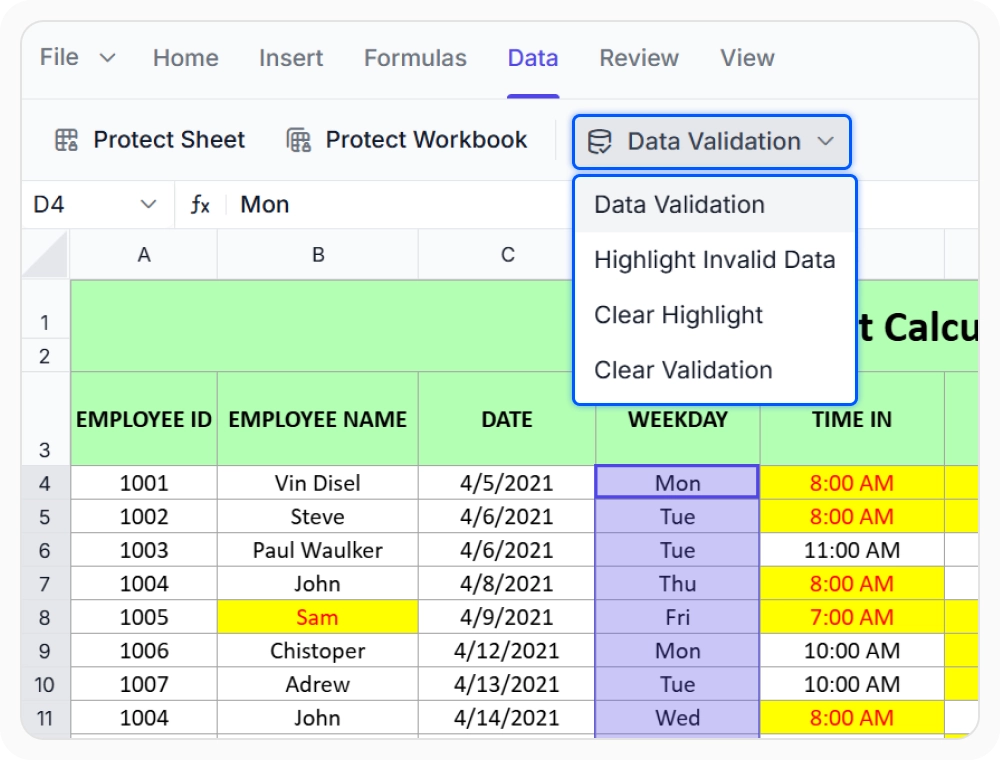Image resolution: width=1000 pixels, height=760 pixels.
Task: Click Protect Workbook label
Action: coord(426,140)
